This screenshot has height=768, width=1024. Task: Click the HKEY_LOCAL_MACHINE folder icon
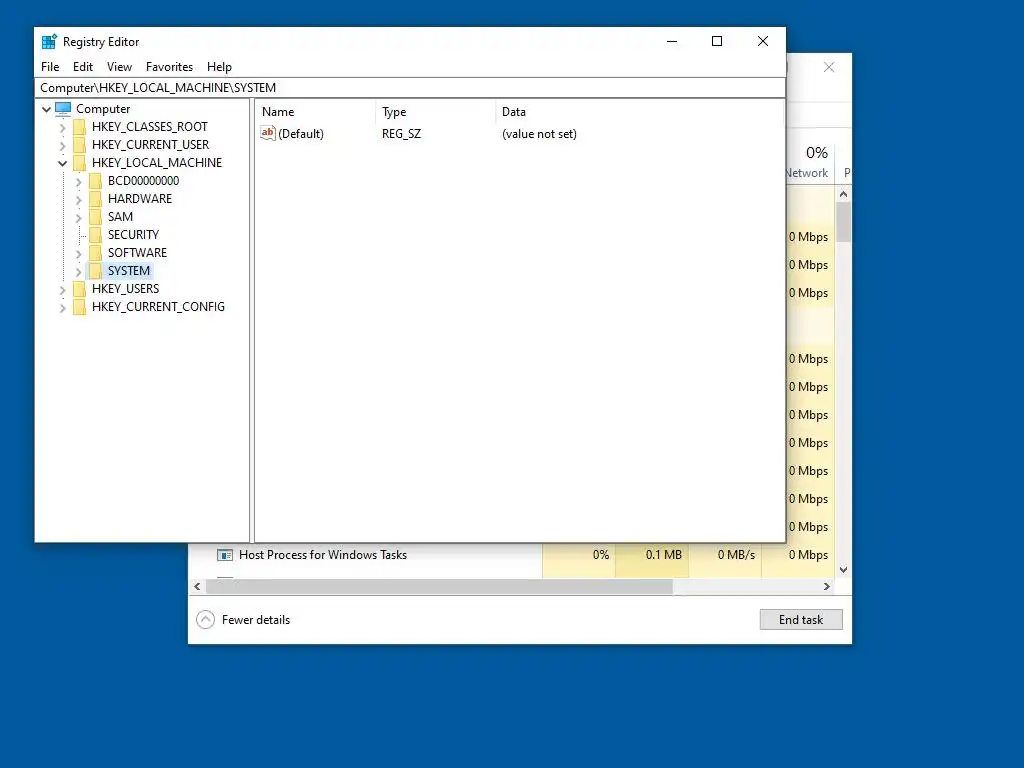[x=80, y=163]
